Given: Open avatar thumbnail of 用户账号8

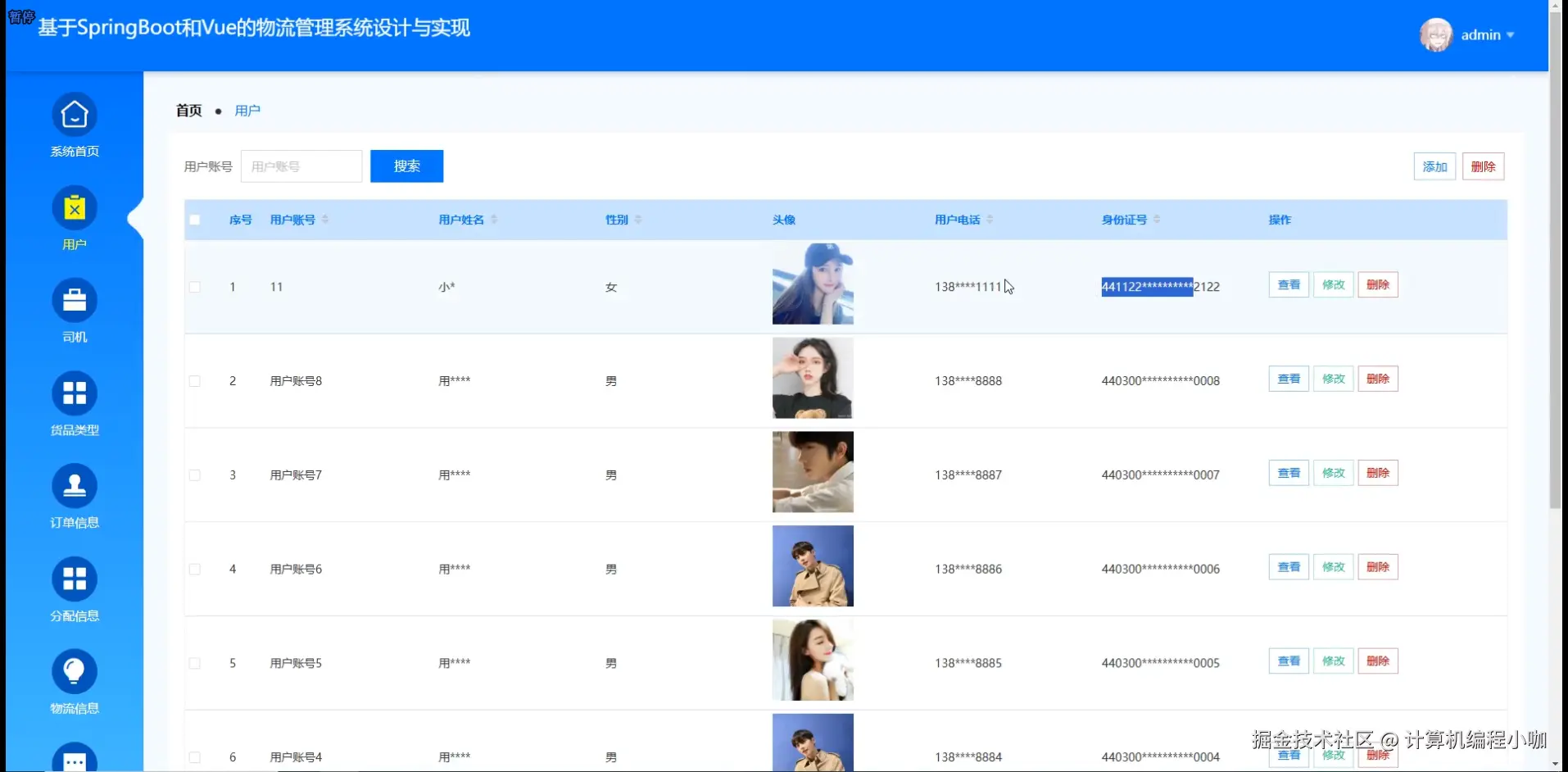Looking at the screenshot, I should coord(813,378).
